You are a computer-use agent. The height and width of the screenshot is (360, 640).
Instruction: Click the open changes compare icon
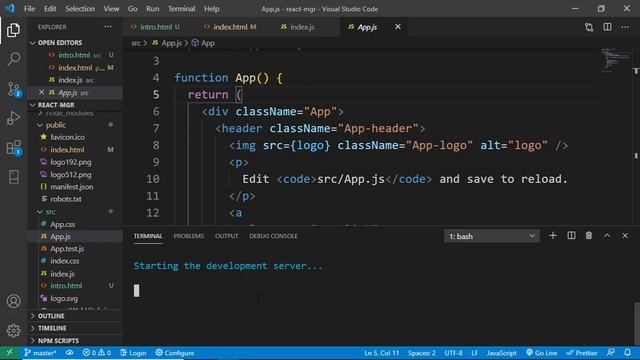pyautogui.click(x=589, y=27)
